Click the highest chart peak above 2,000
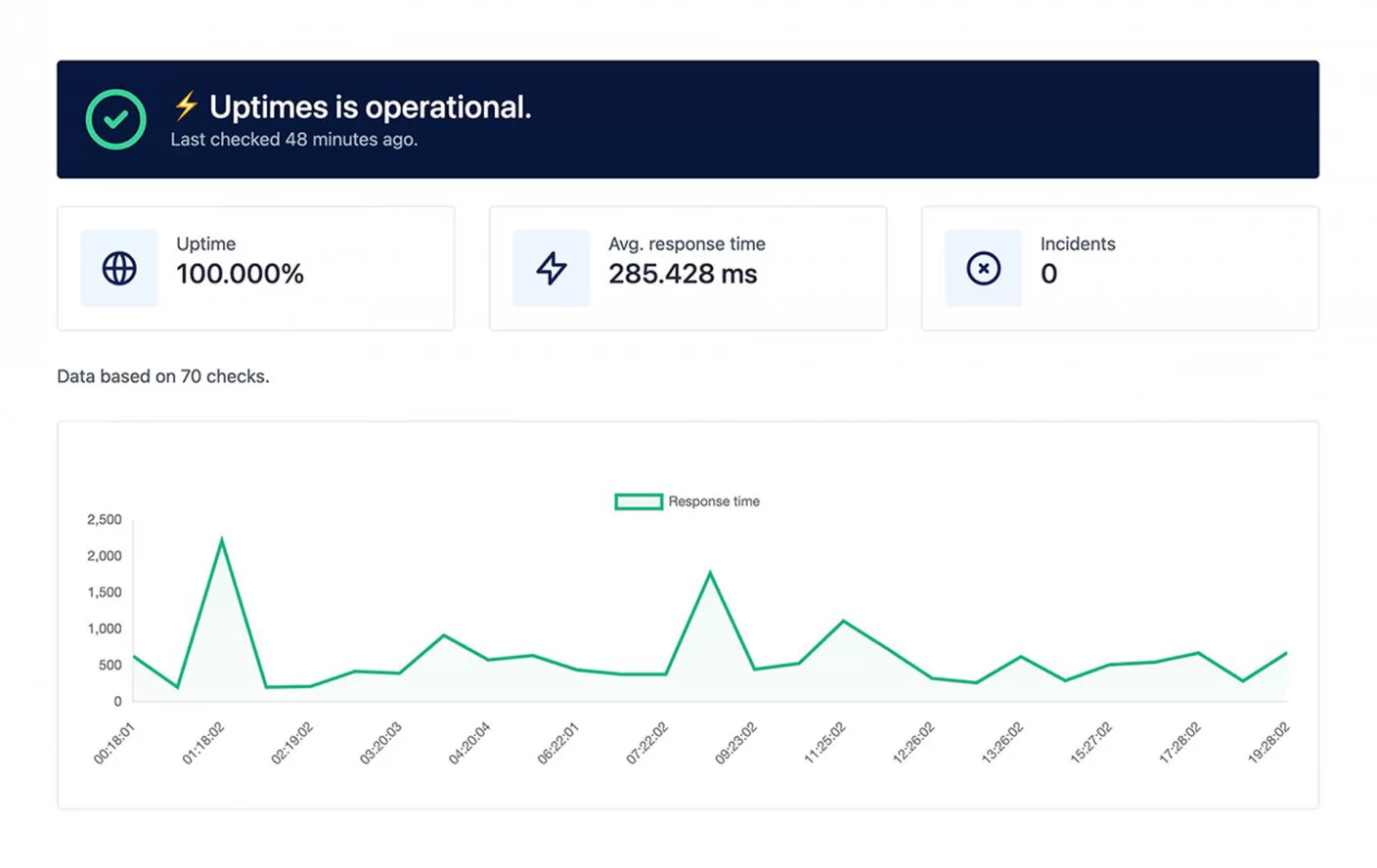Screen dimensions: 1377x868 (222, 540)
